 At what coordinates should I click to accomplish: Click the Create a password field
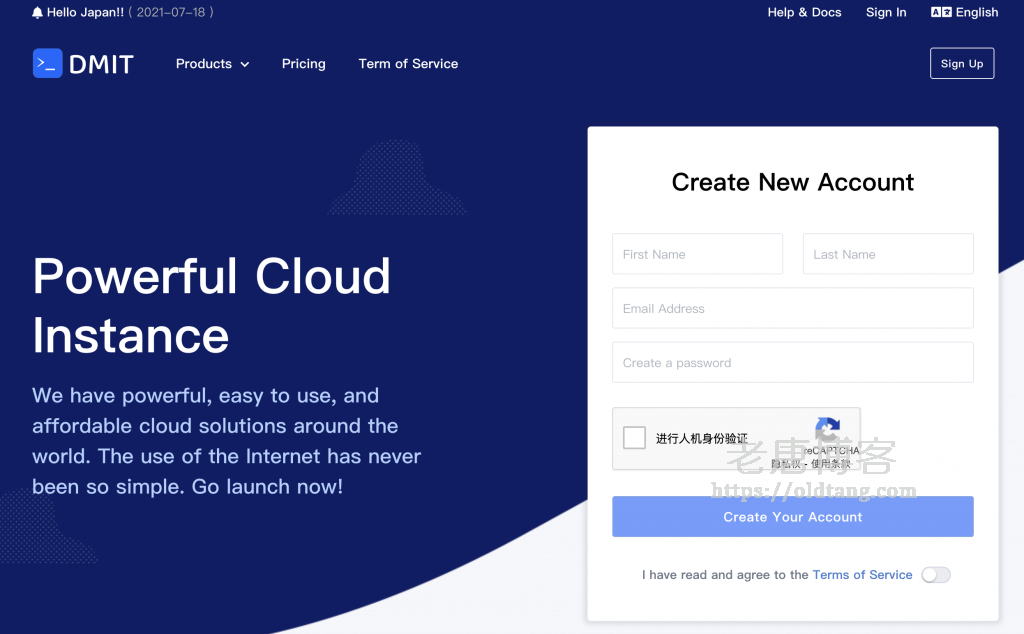[792, 361]
